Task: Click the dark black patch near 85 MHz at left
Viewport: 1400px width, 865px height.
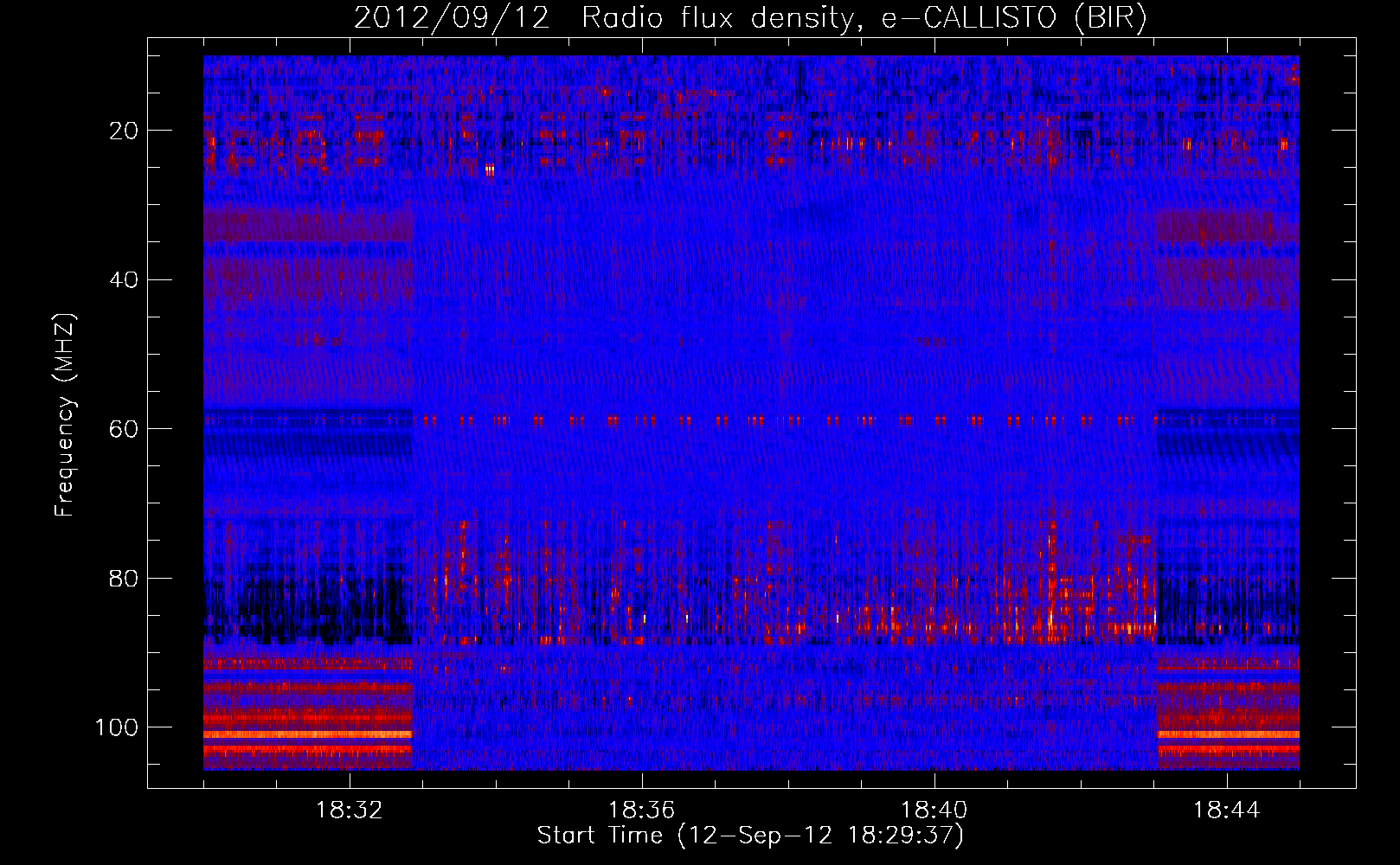Action: click(320, 610)
